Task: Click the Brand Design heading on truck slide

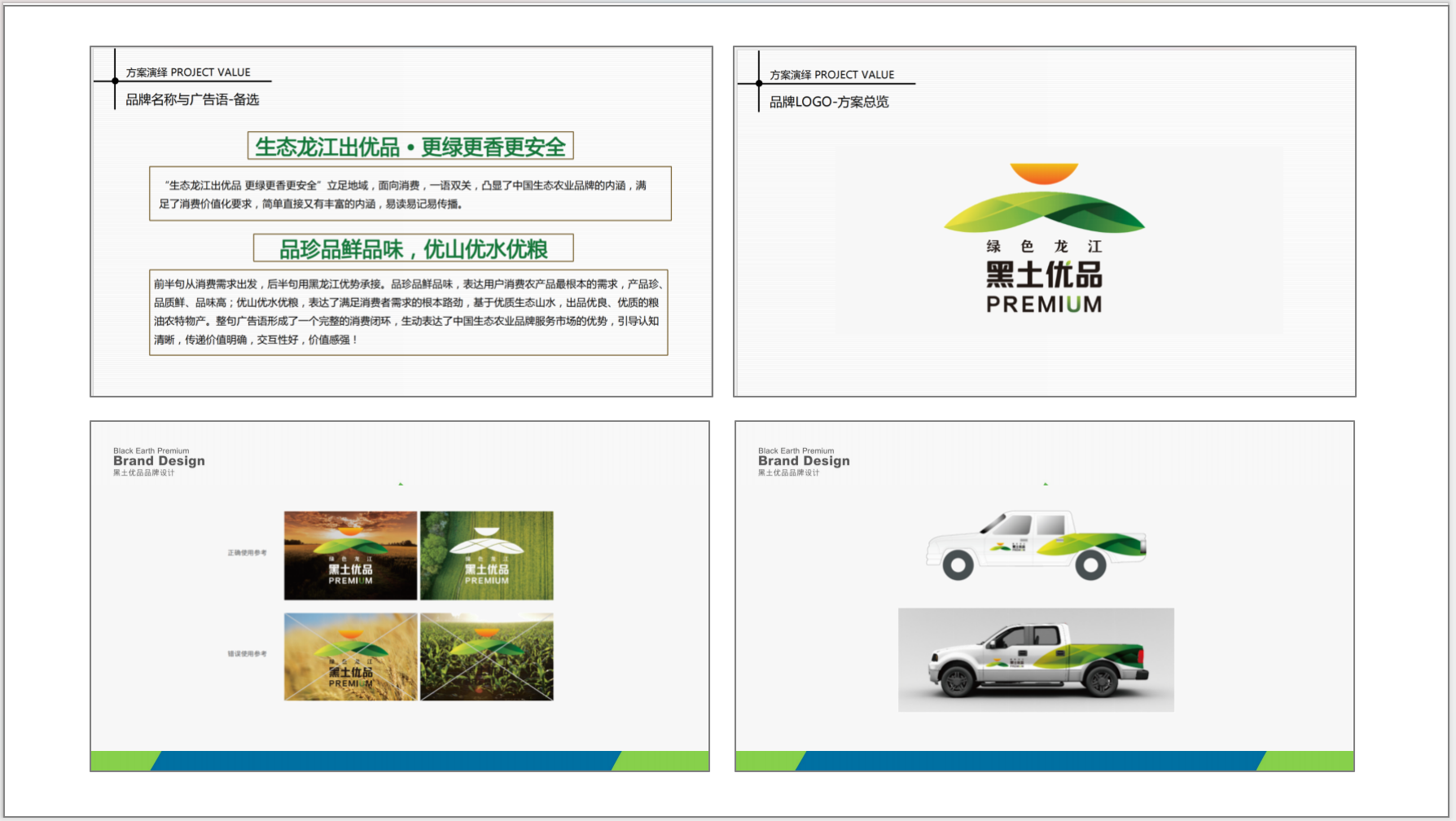Action: [x=804, y=461]
